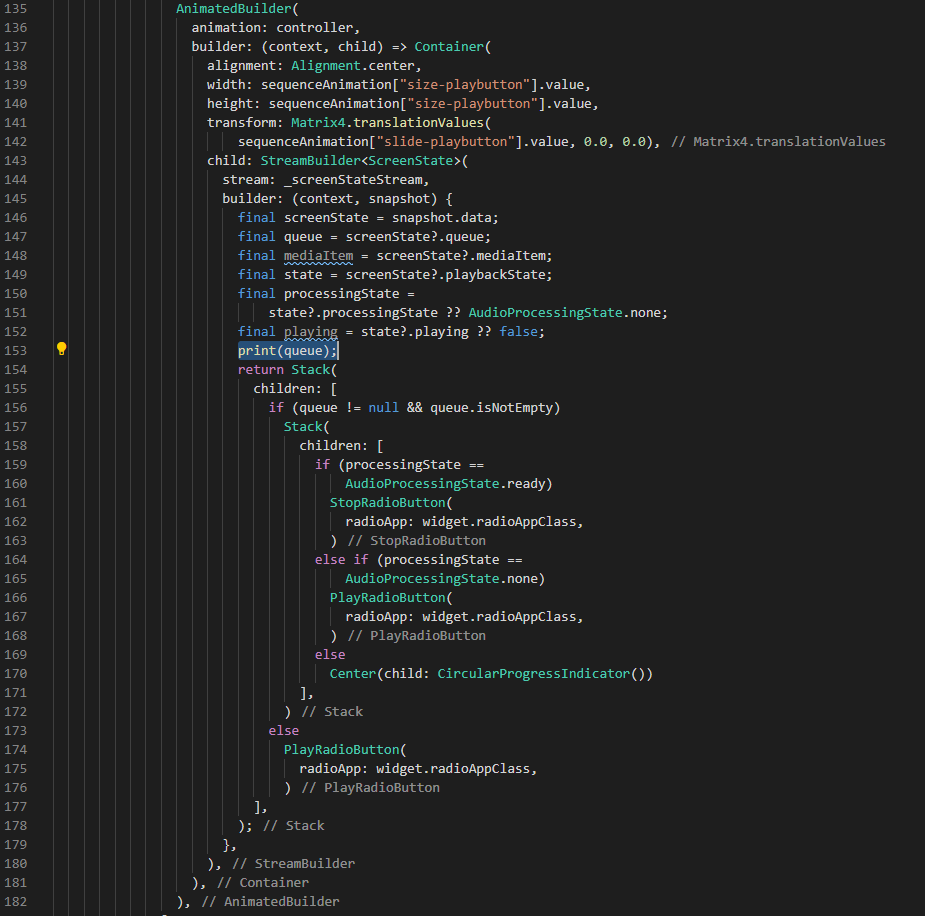
Task: Click the // Container comment
Action: click(x=263, y=882)
